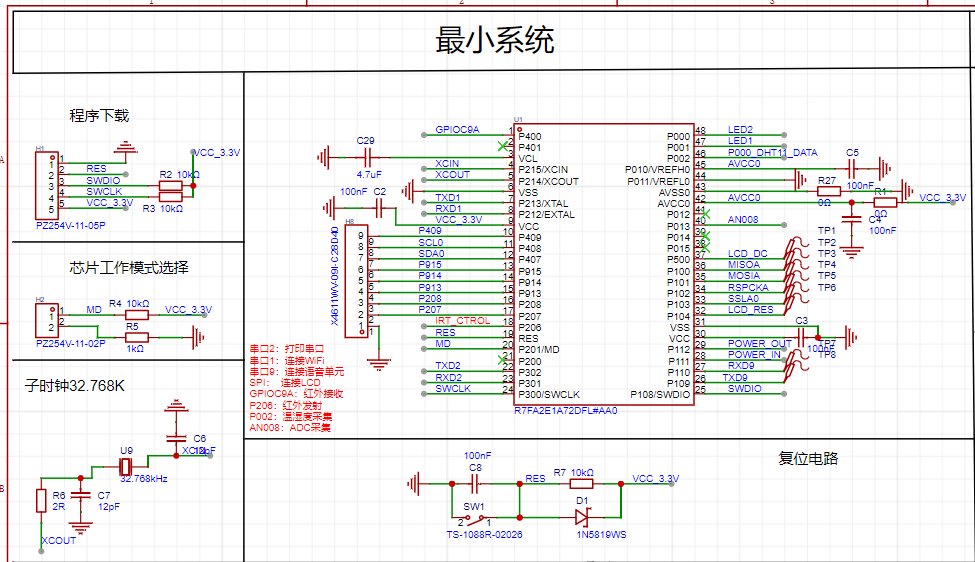Click the MISOA net label
The width and height of the screenshot is (975, 562).
tap(744, 265)
